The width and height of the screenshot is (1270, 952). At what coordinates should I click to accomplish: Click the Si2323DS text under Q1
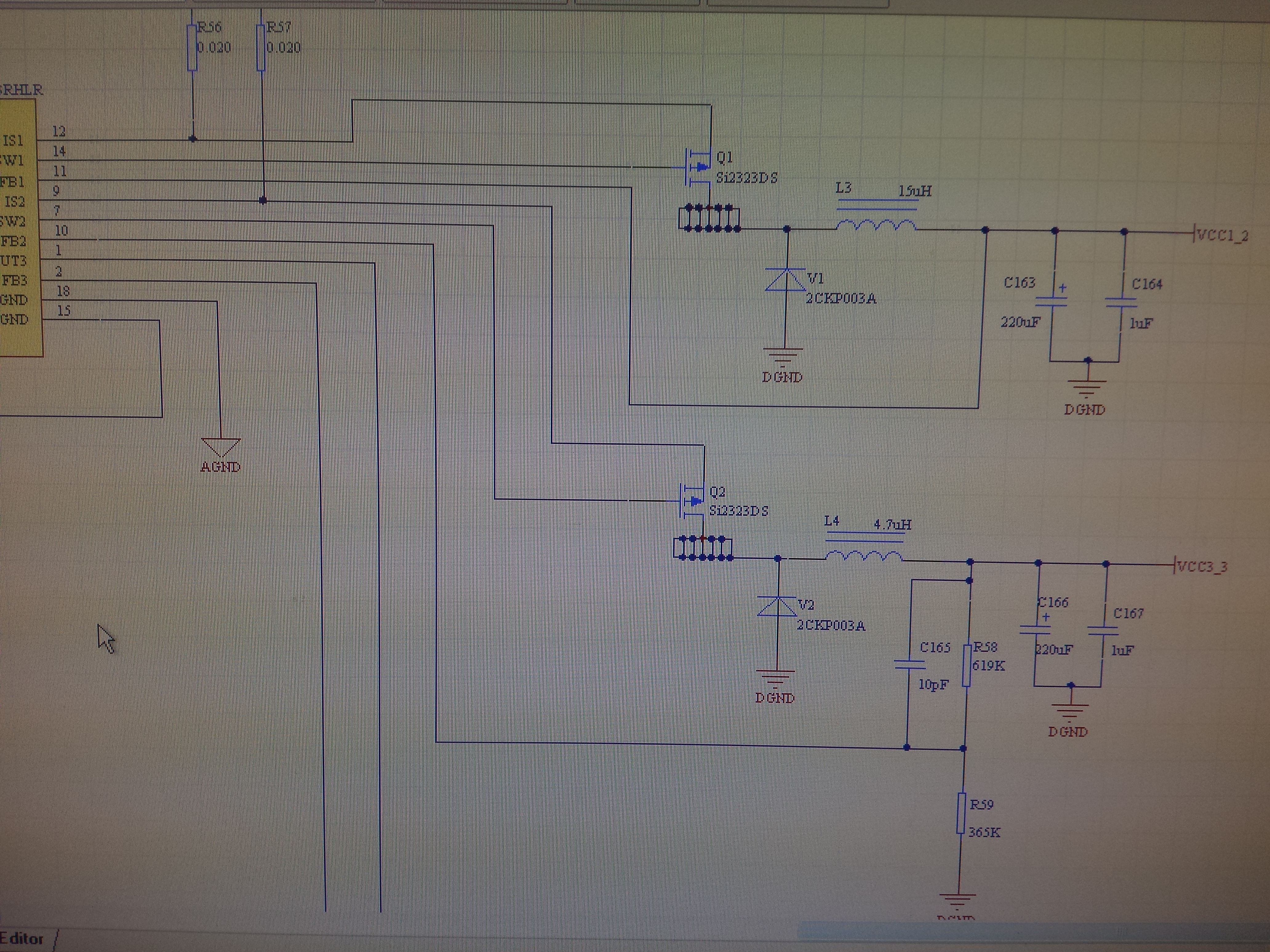[x=746, y=178]
